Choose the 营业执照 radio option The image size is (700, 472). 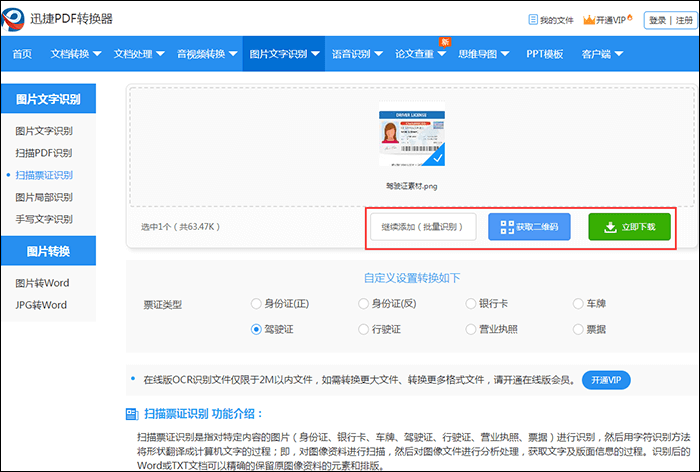[x=471, y=328]
